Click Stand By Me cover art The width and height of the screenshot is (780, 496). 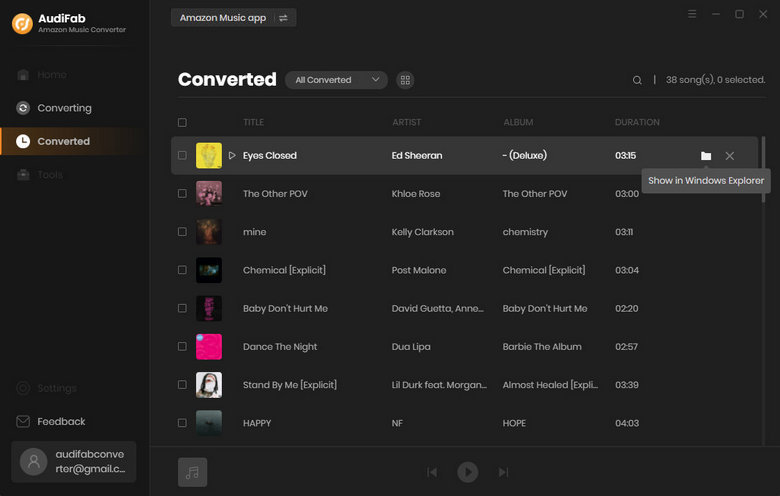pyautogui.click(x=209, y=385)
